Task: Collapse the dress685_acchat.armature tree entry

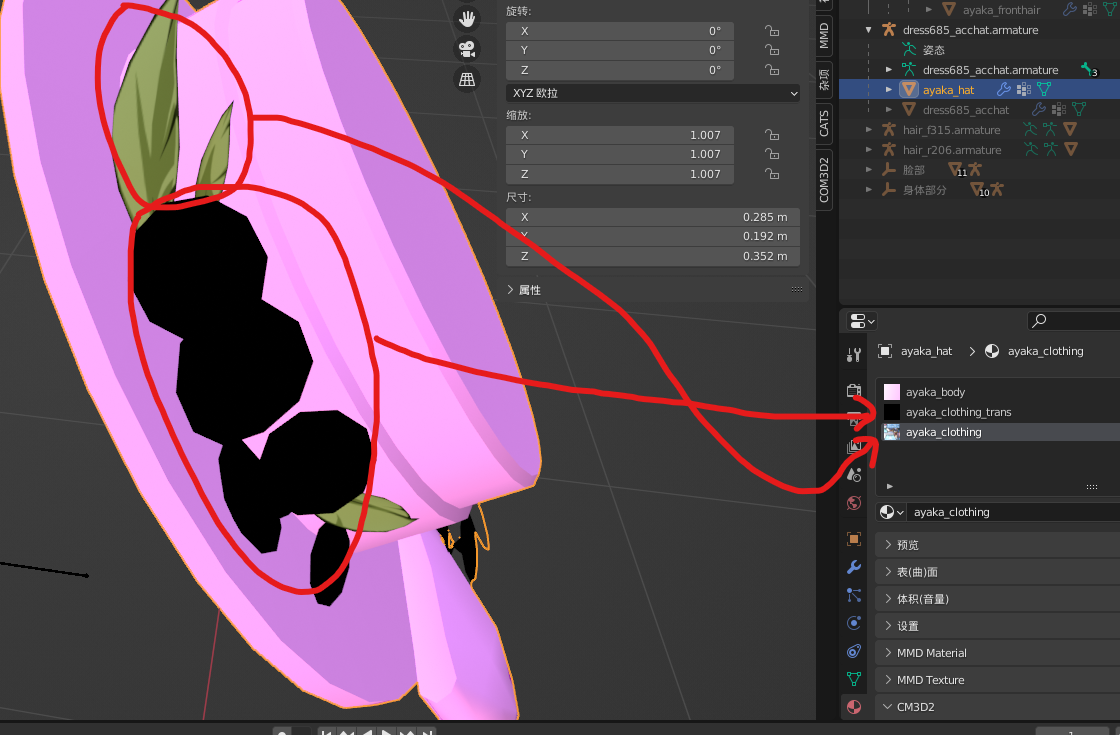Action: click(x=868, y=29)
